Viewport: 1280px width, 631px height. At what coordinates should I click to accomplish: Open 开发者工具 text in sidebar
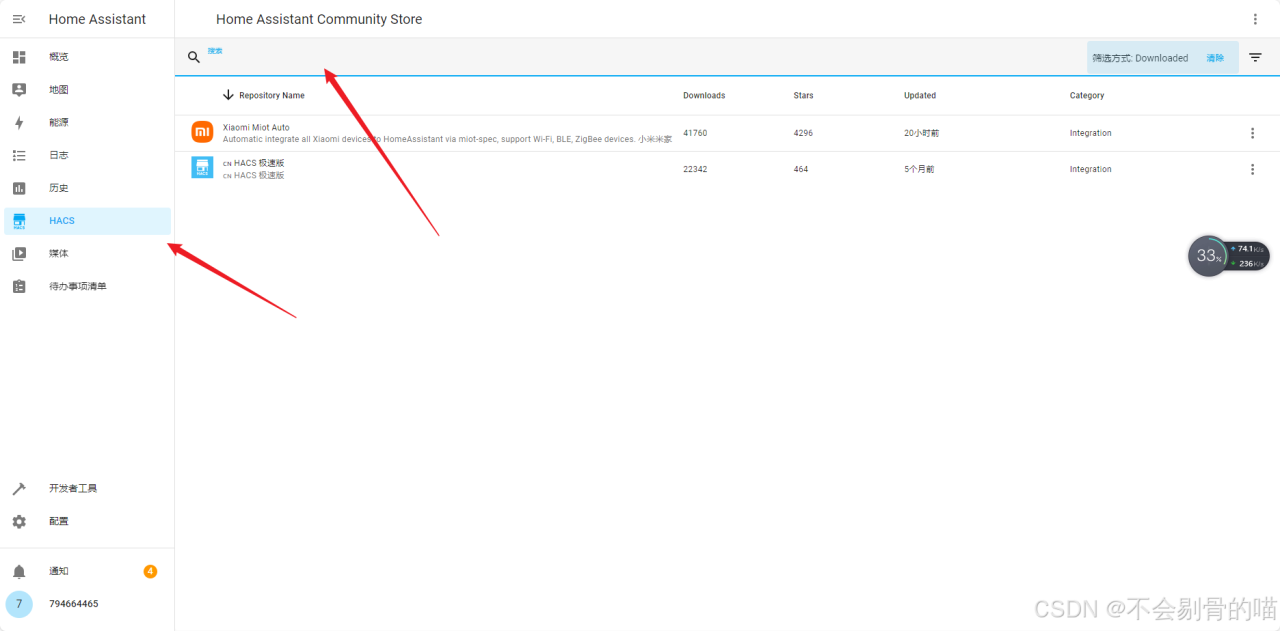click(x=73, y=489)
